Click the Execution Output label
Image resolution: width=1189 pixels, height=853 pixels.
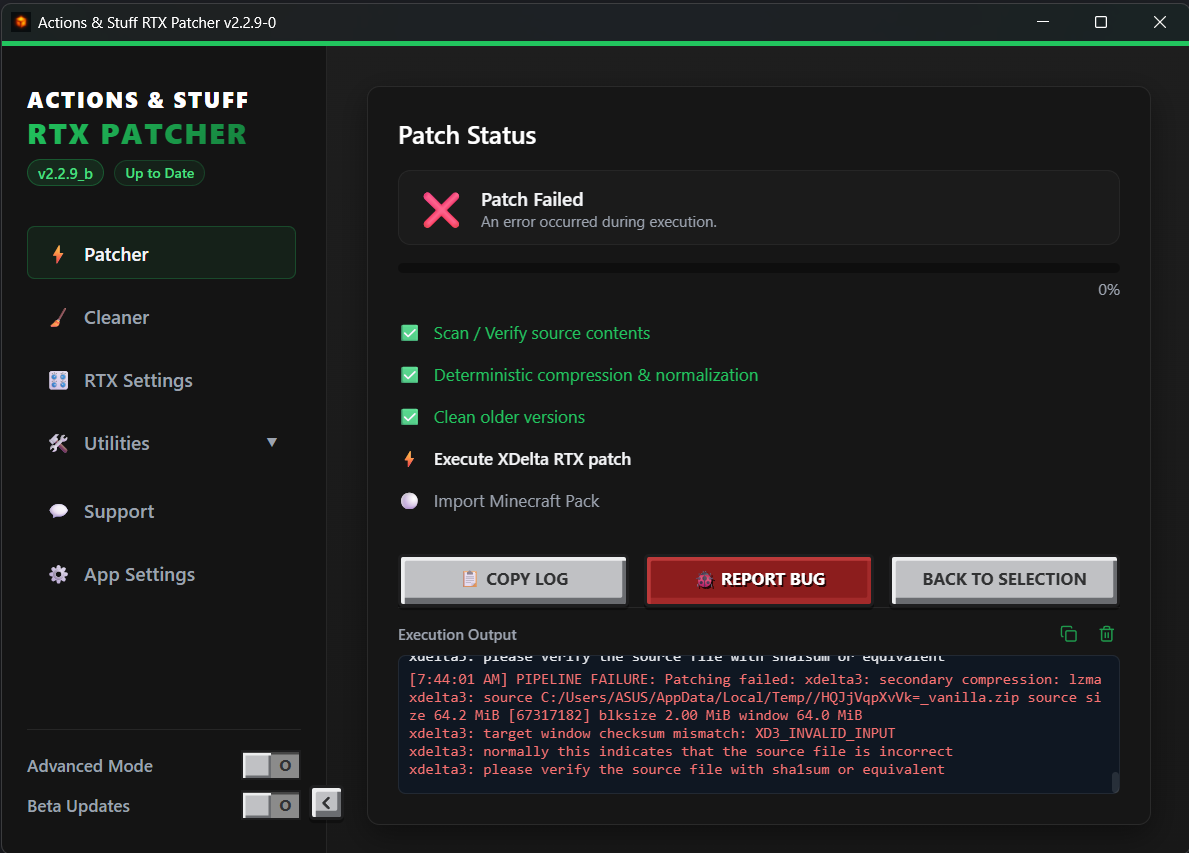[457, 635]
